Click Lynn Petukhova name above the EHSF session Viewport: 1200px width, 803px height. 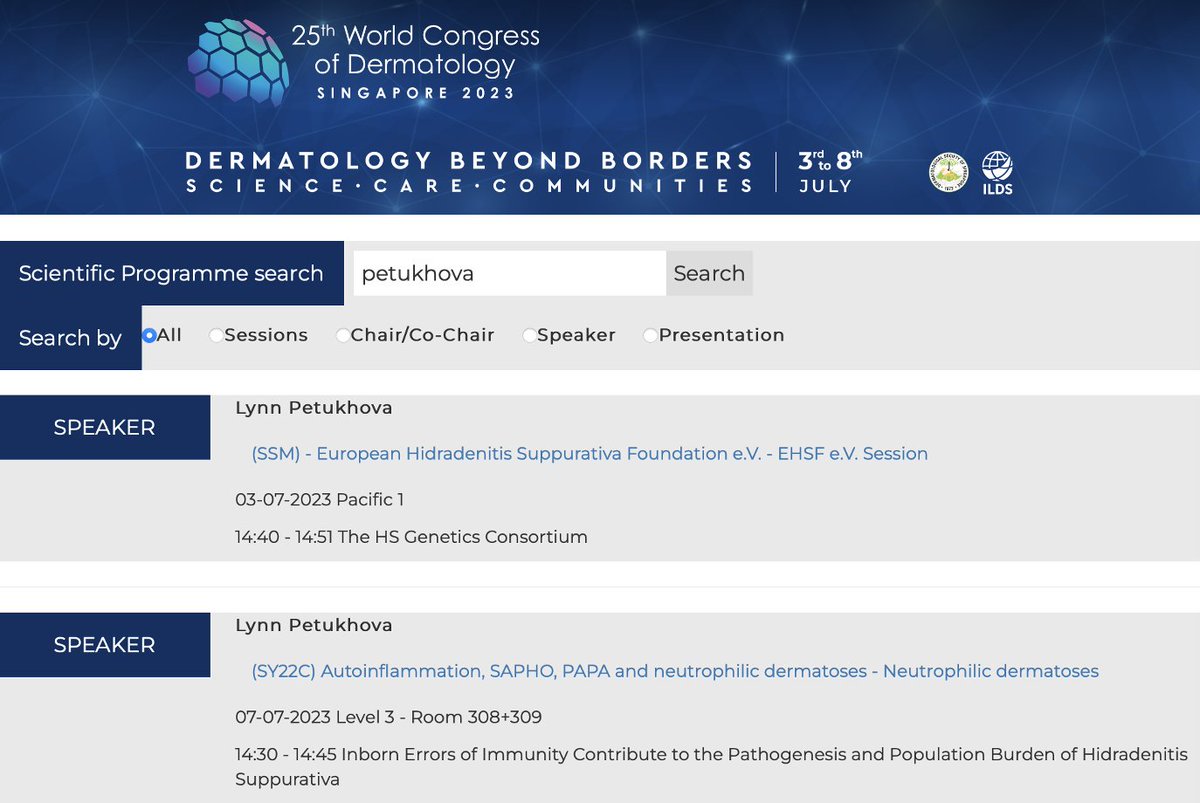[x=314, y=408]
